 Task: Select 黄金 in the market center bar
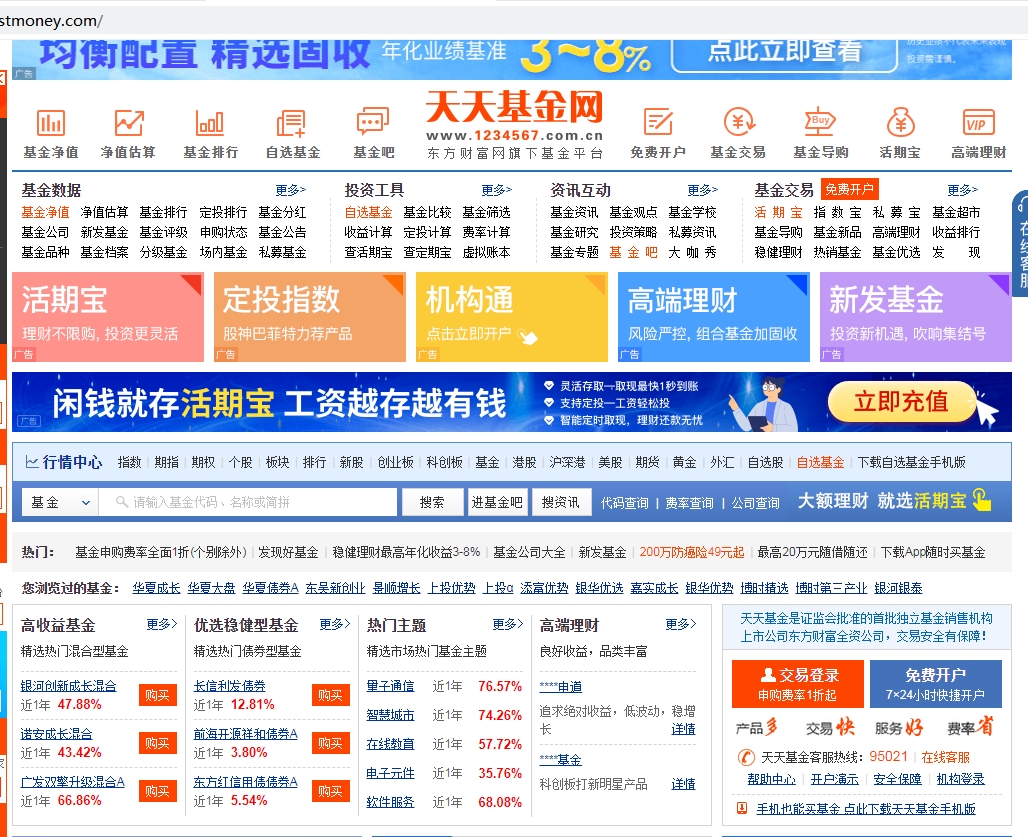(x=684, y=462)
